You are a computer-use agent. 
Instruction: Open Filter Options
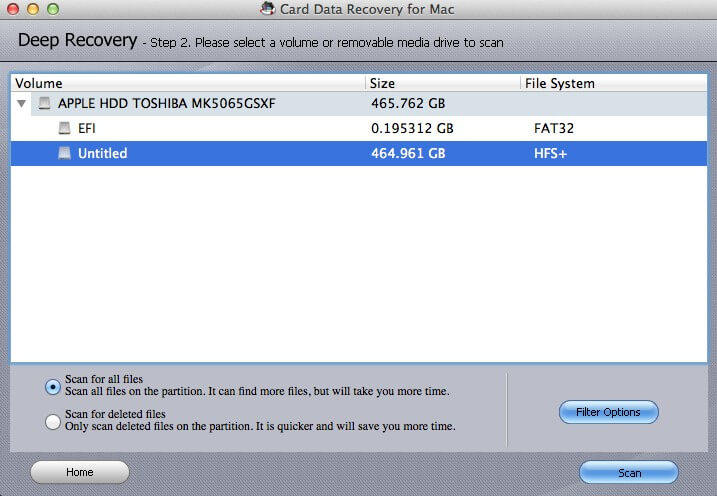tap(609, 412)
